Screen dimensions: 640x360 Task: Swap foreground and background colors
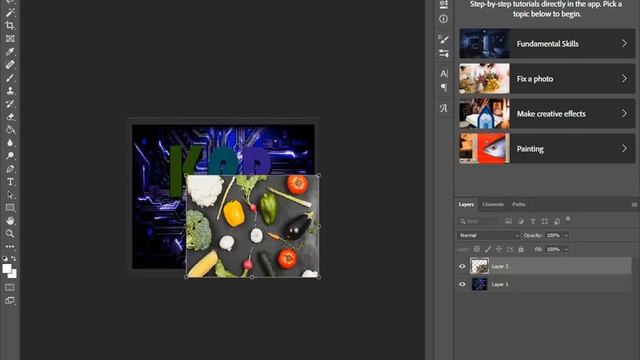tap(14, 258)
